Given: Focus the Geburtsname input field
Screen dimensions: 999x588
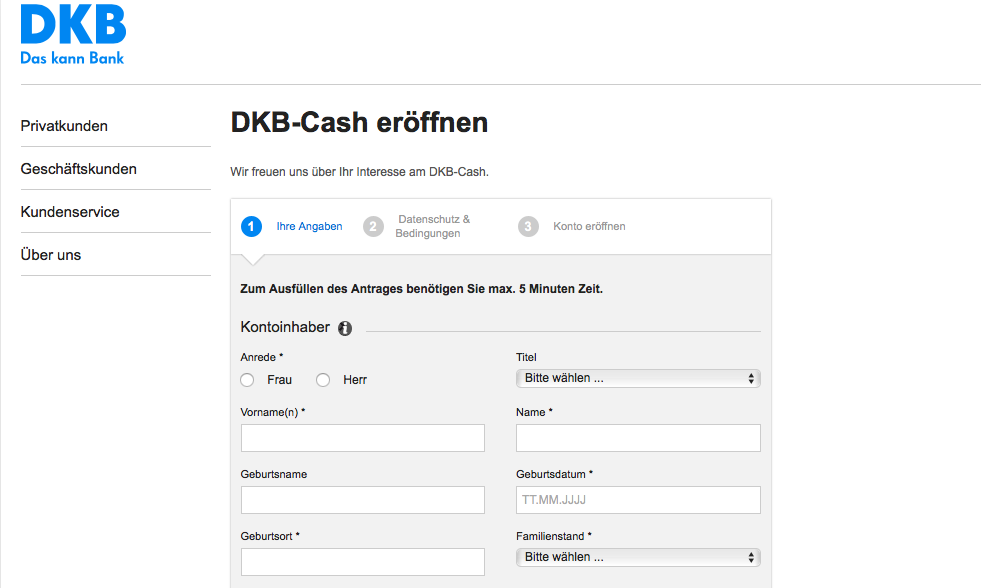Looking at the screenshot, I should (363, 500).
